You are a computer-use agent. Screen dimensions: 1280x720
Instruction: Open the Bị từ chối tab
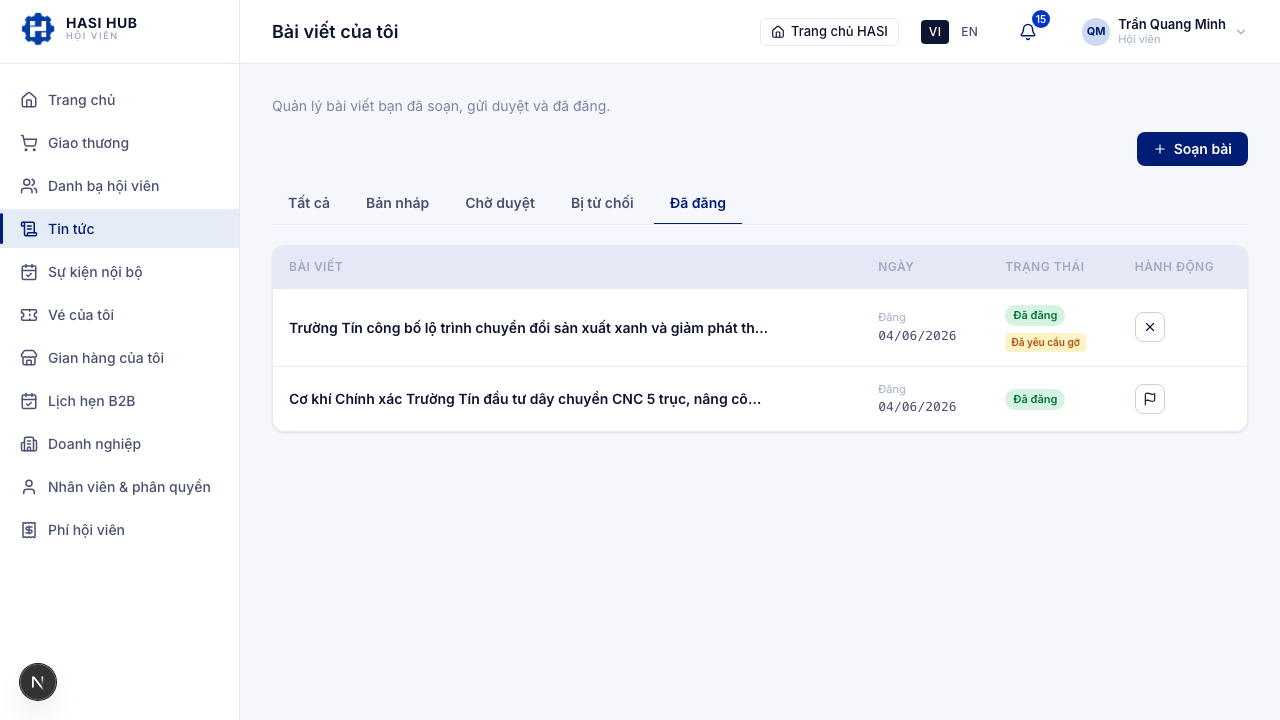[602, 203]
